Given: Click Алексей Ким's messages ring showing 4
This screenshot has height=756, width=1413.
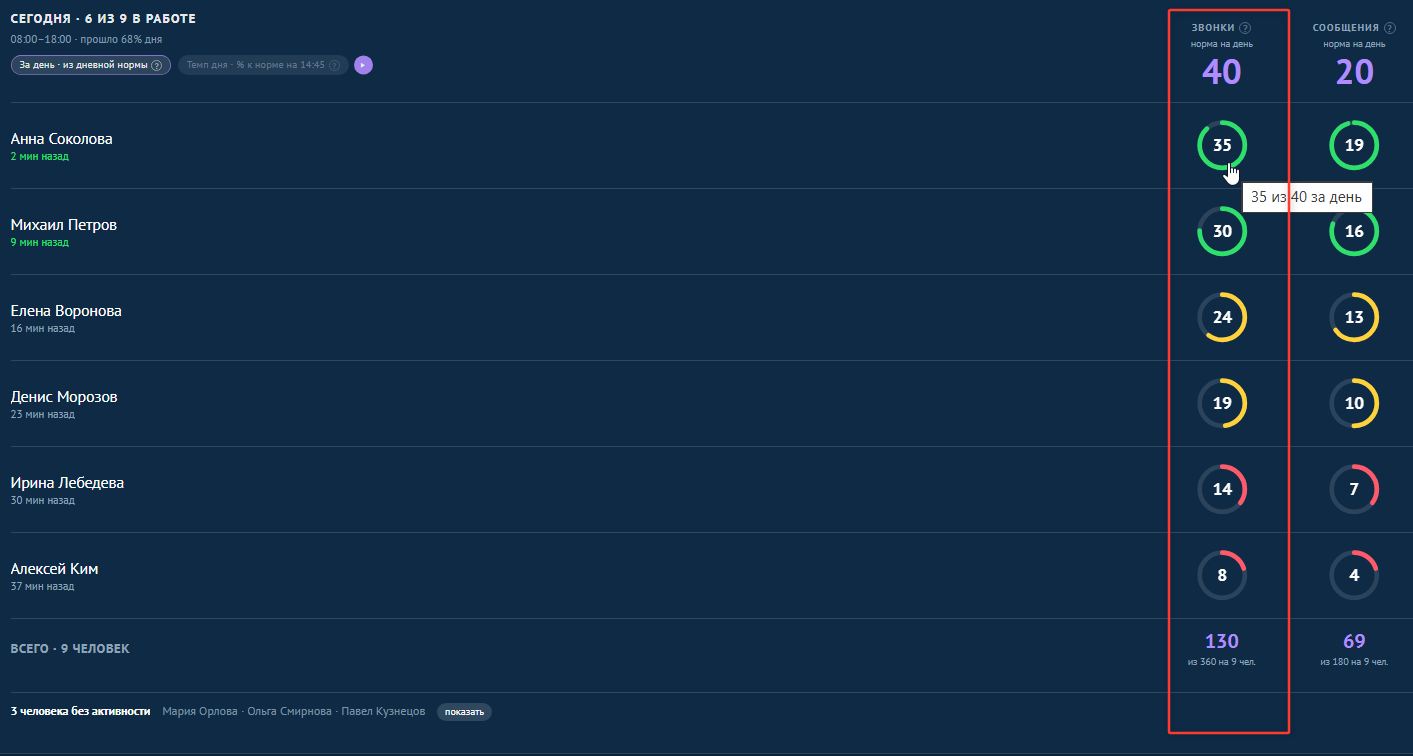Looking at the screenshot, I should point(1354,575).
